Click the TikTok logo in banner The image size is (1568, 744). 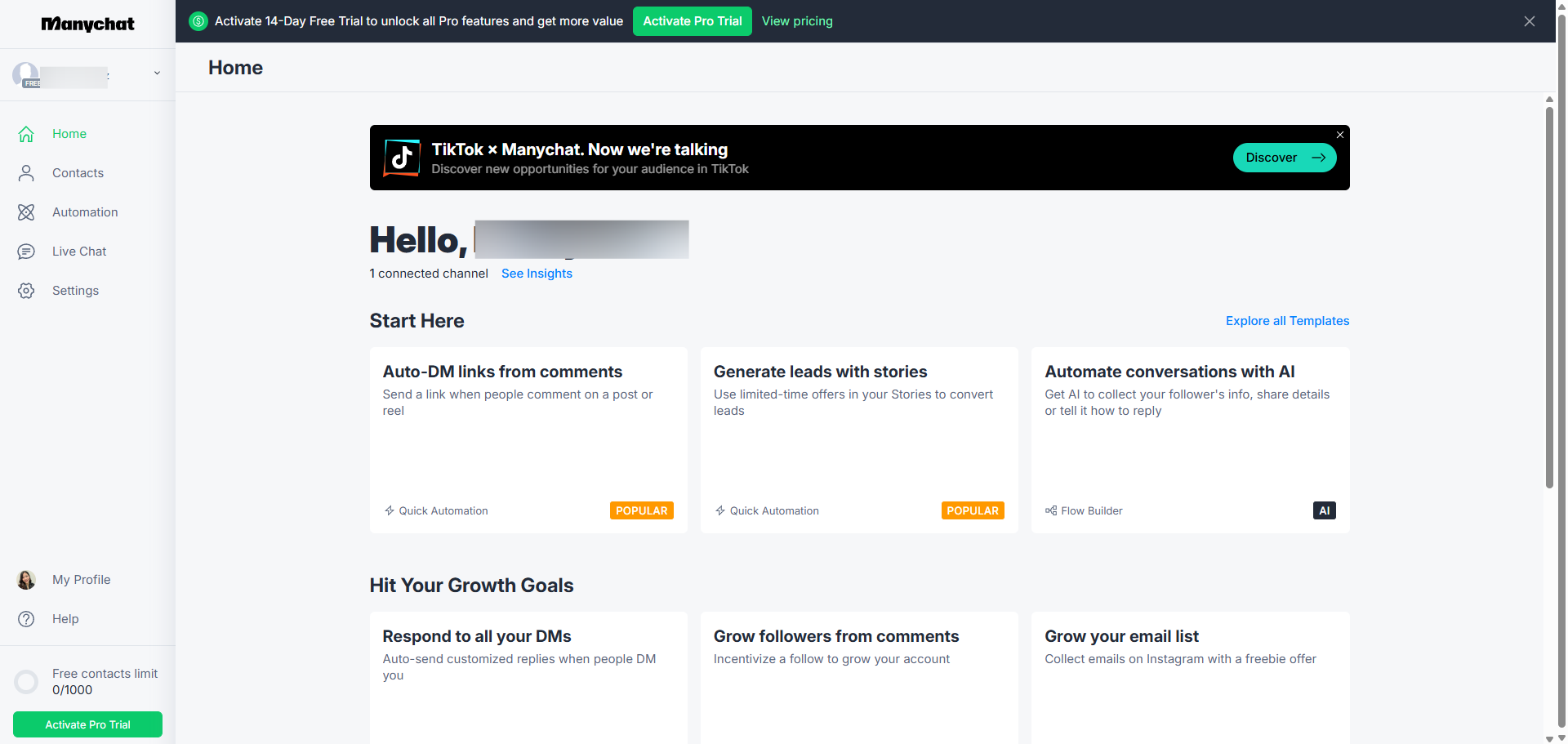(x=402, y=158)
